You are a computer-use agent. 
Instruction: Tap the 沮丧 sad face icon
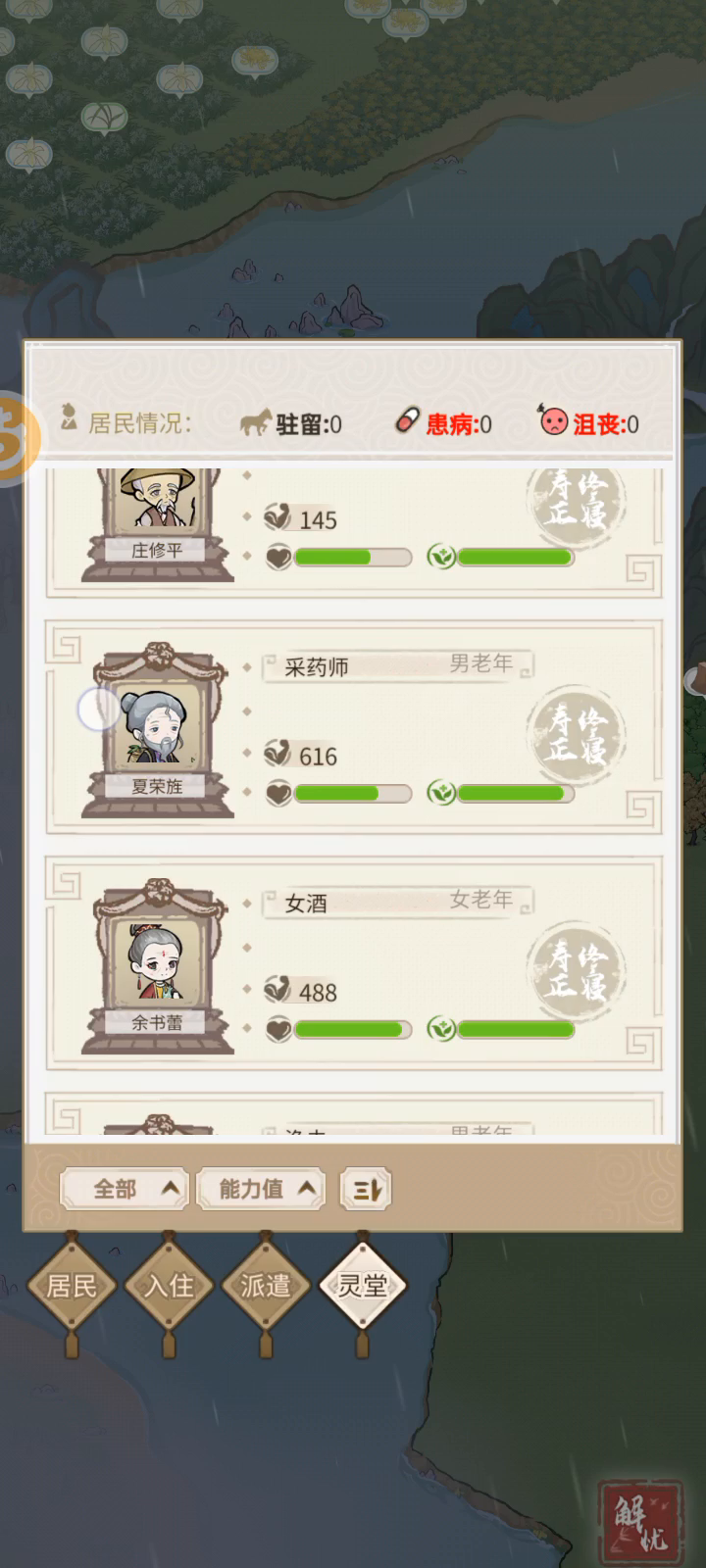554,420
